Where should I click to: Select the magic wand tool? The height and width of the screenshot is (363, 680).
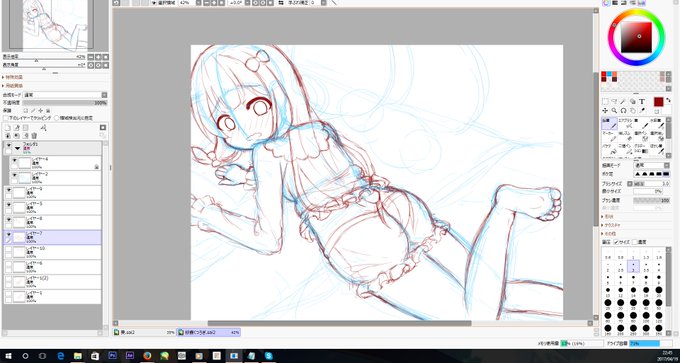click(x=623, y=101)
